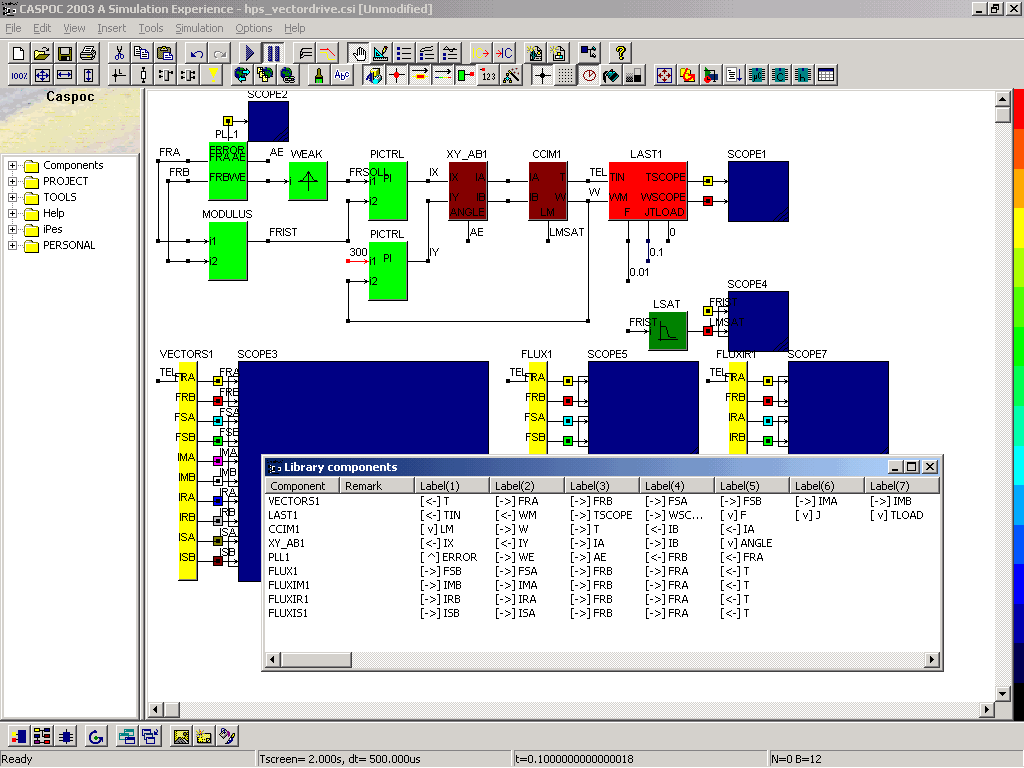The height and width of the screenshot is (768, 1024).
Task: Click the Label(7) column header
Action: (x=902, y=486)
